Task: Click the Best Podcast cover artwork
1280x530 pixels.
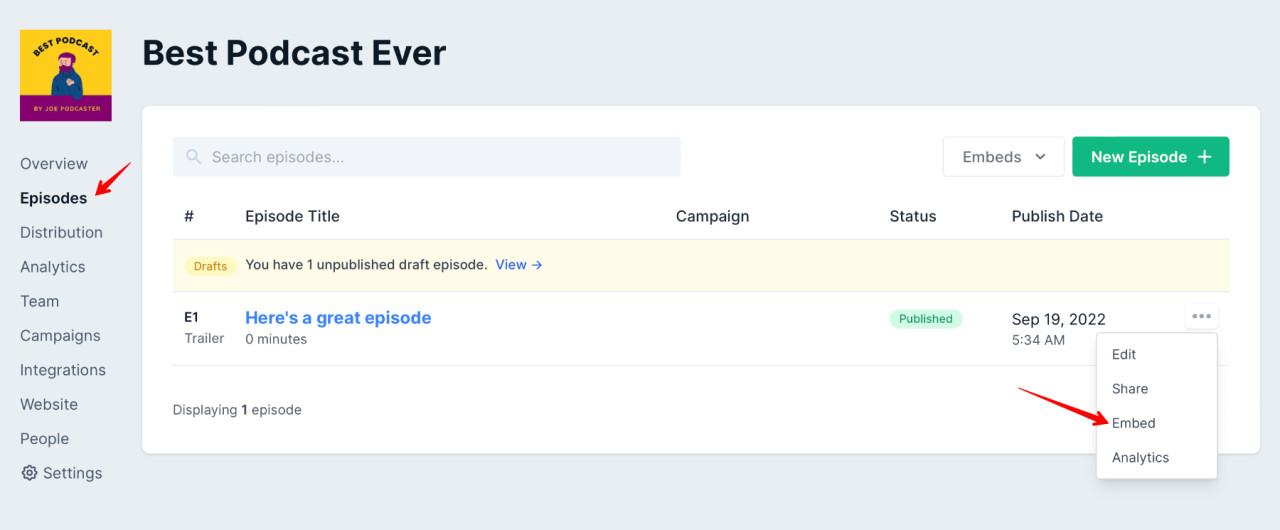Action: click(x=66, y=75)
